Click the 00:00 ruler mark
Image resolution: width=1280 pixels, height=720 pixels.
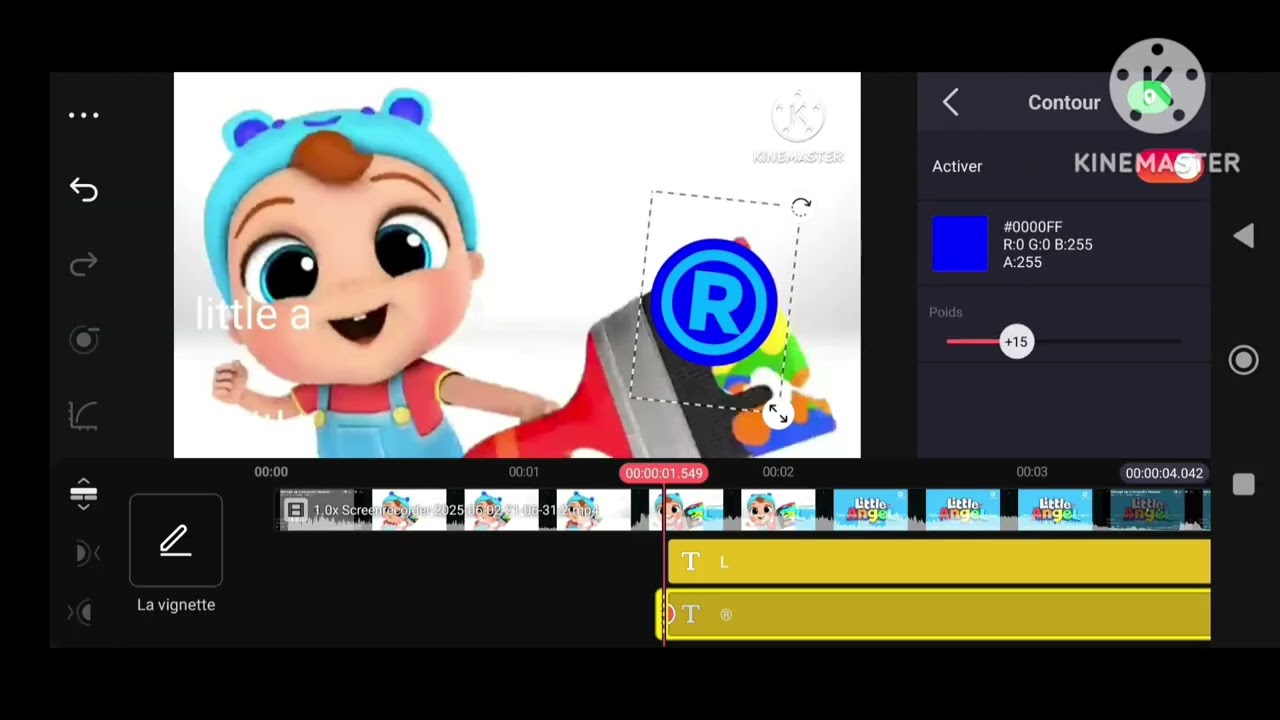click(271, 472)
